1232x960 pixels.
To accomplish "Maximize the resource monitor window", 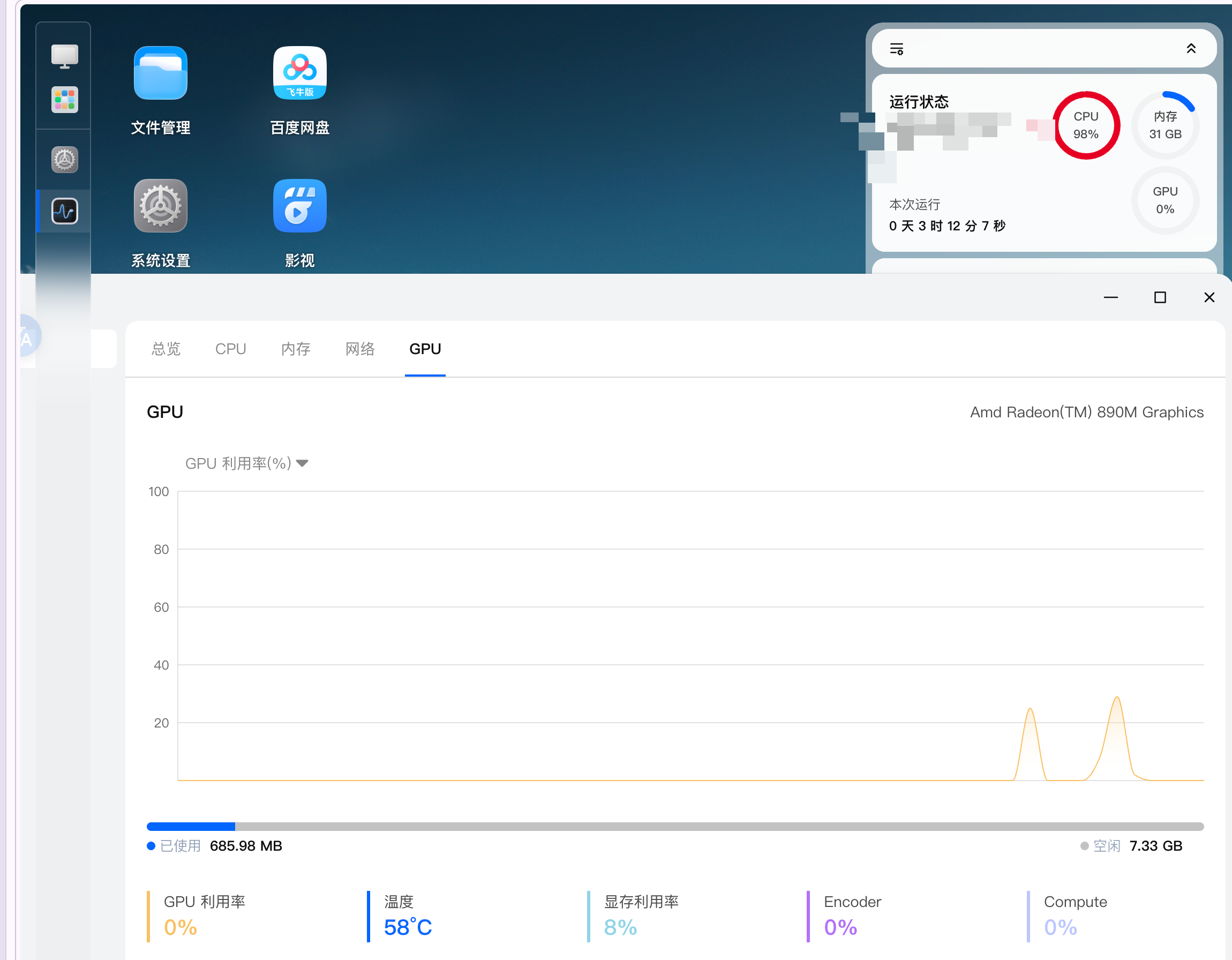I will click(x=1160, y=297).
